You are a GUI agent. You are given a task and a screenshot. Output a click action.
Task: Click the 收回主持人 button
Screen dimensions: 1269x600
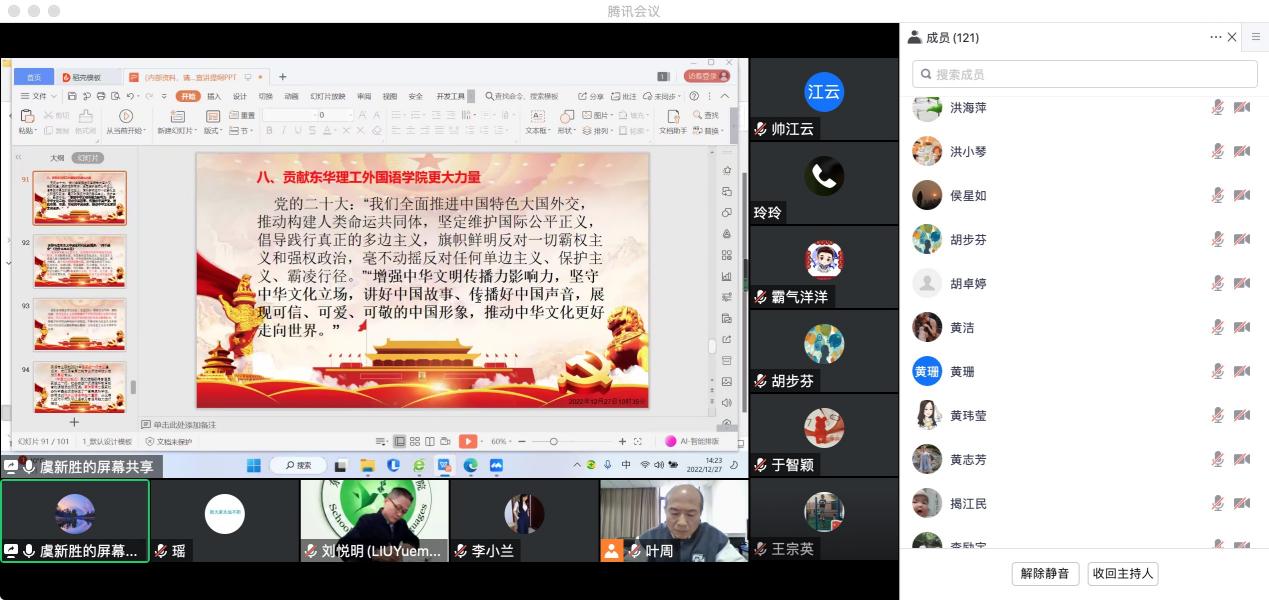[x=1123, y=573]
